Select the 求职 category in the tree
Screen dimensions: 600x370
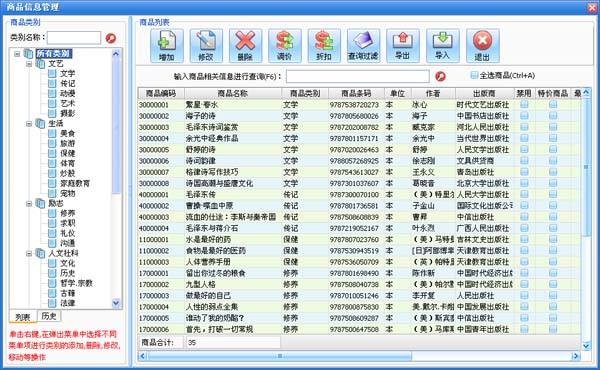67,223
